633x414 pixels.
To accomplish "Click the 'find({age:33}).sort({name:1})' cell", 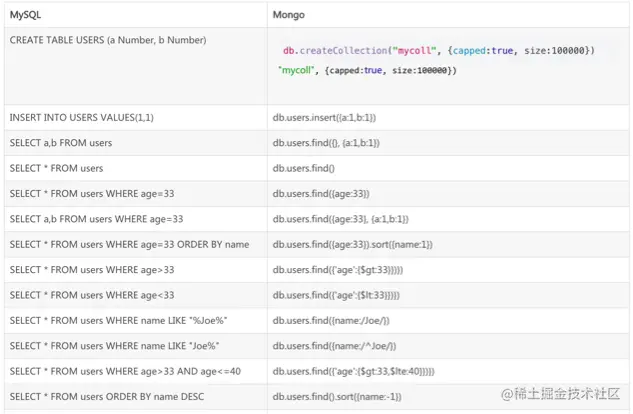I will [x=448, y=245].
